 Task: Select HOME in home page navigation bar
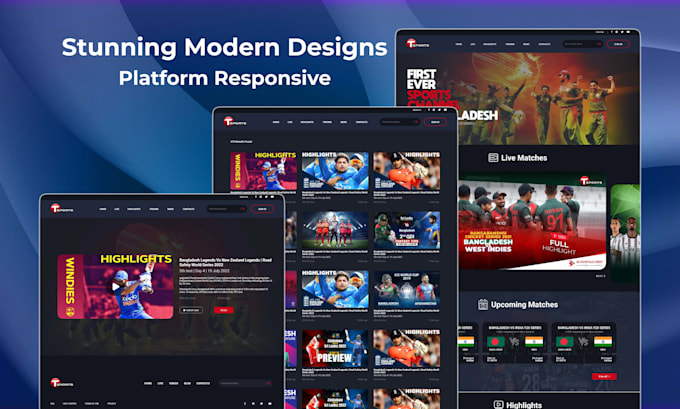(x=459, y=44)
